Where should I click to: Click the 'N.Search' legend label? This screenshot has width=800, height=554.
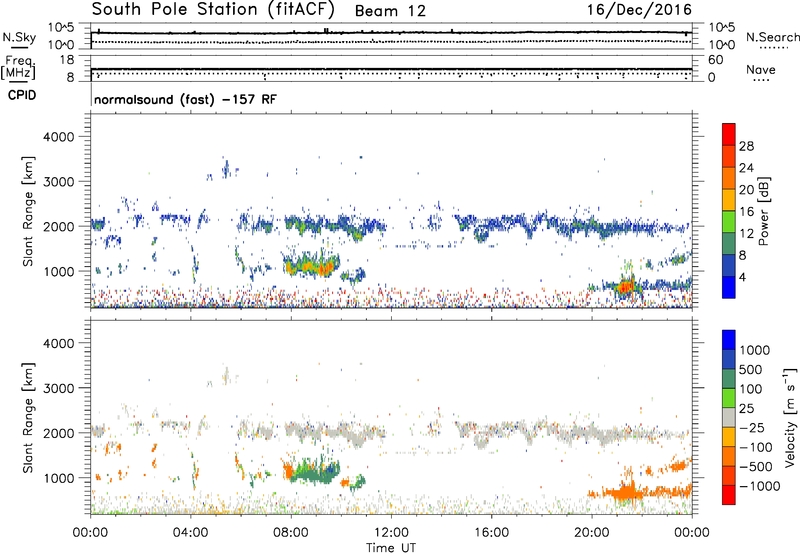click(x=772, y=37)
